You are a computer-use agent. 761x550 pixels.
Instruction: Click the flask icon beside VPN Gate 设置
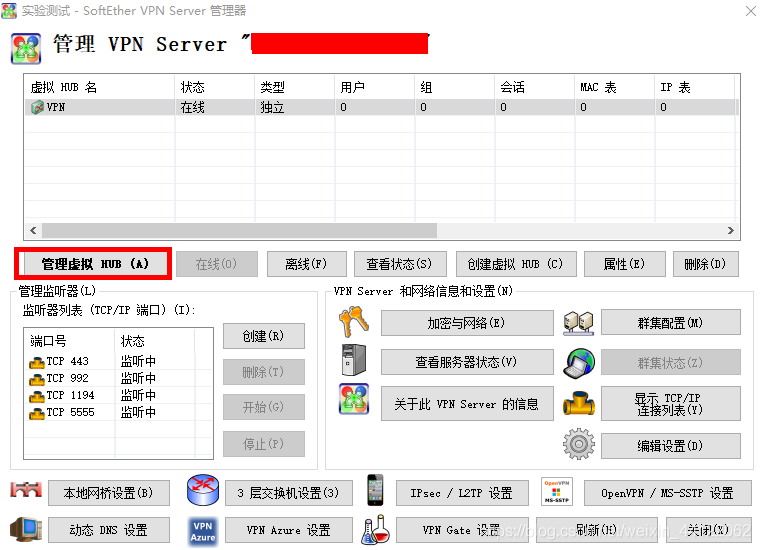pyautogui.click(x=375, y=529)
